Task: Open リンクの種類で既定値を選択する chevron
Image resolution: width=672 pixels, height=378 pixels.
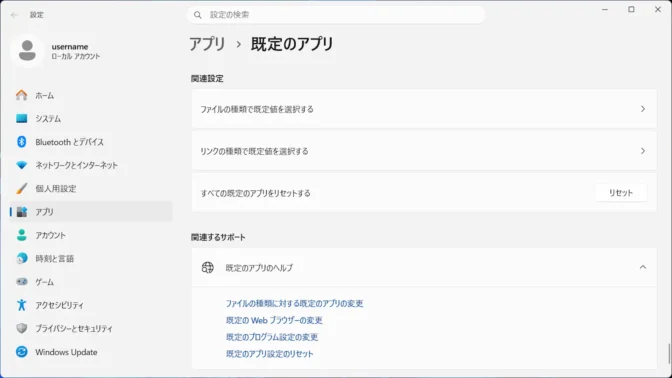Action: [x=643, y=151]
